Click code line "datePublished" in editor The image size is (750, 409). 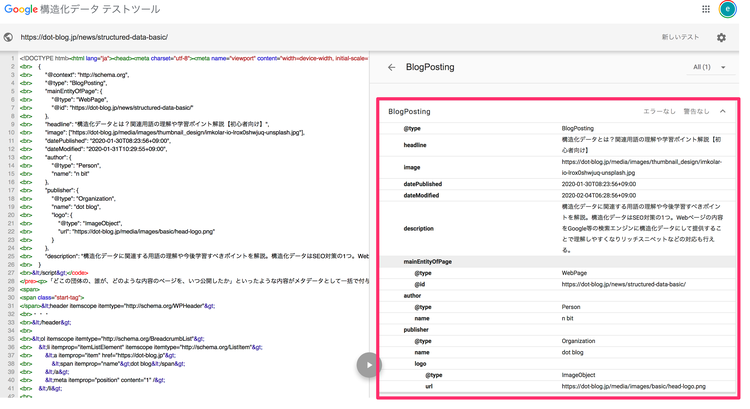[108, 141]
